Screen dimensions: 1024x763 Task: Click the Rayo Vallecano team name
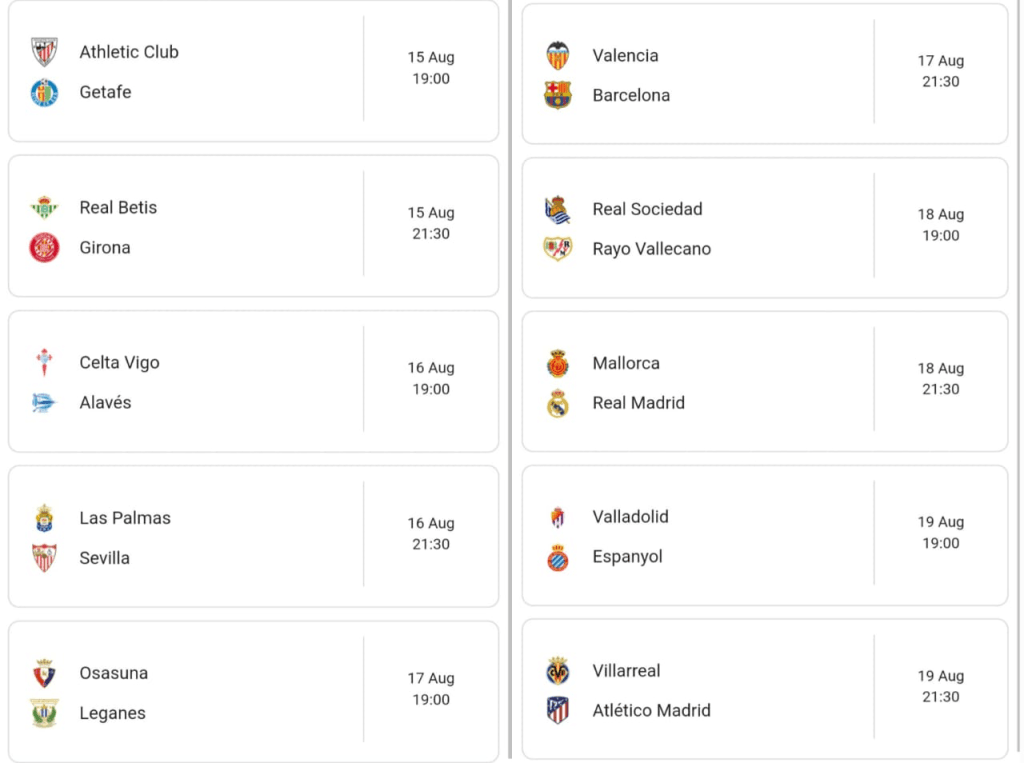(x=651, y=249)
